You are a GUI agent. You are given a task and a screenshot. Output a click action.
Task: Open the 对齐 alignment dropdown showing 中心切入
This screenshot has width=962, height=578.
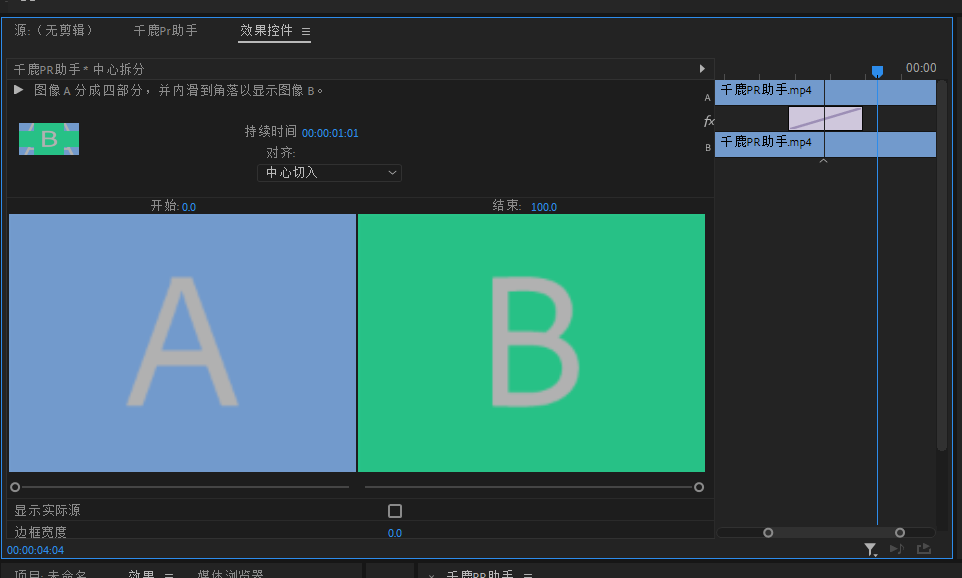pyautogui.click(x=329, y=172)
